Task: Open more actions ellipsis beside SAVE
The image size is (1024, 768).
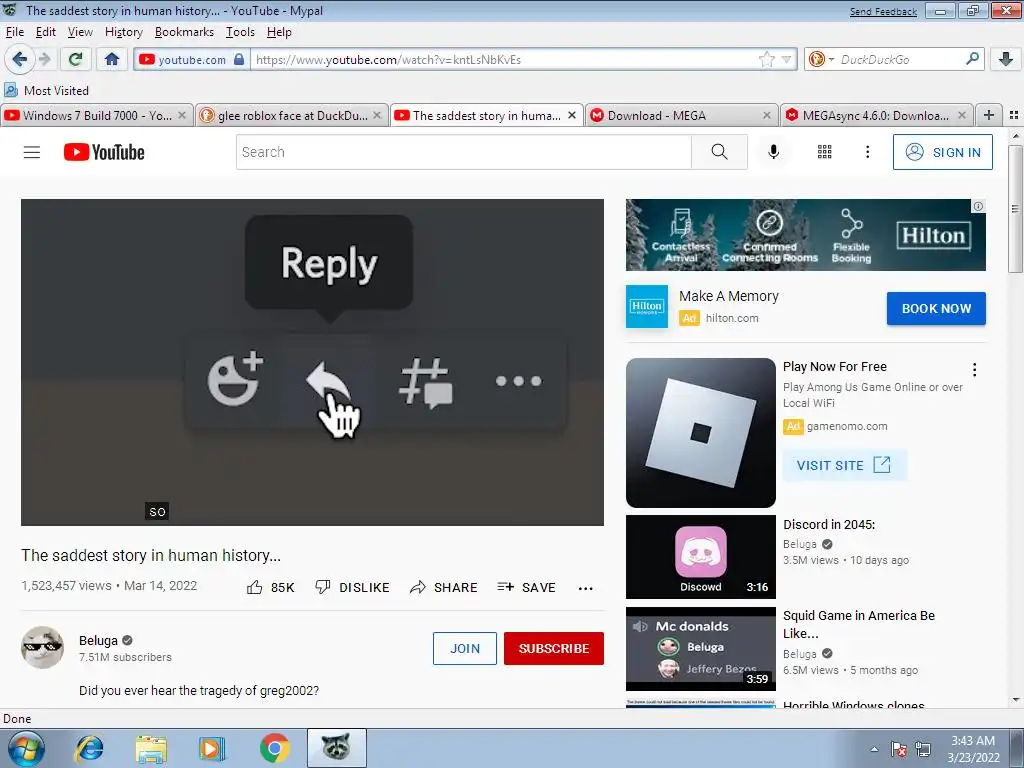Action: (586, 588)
